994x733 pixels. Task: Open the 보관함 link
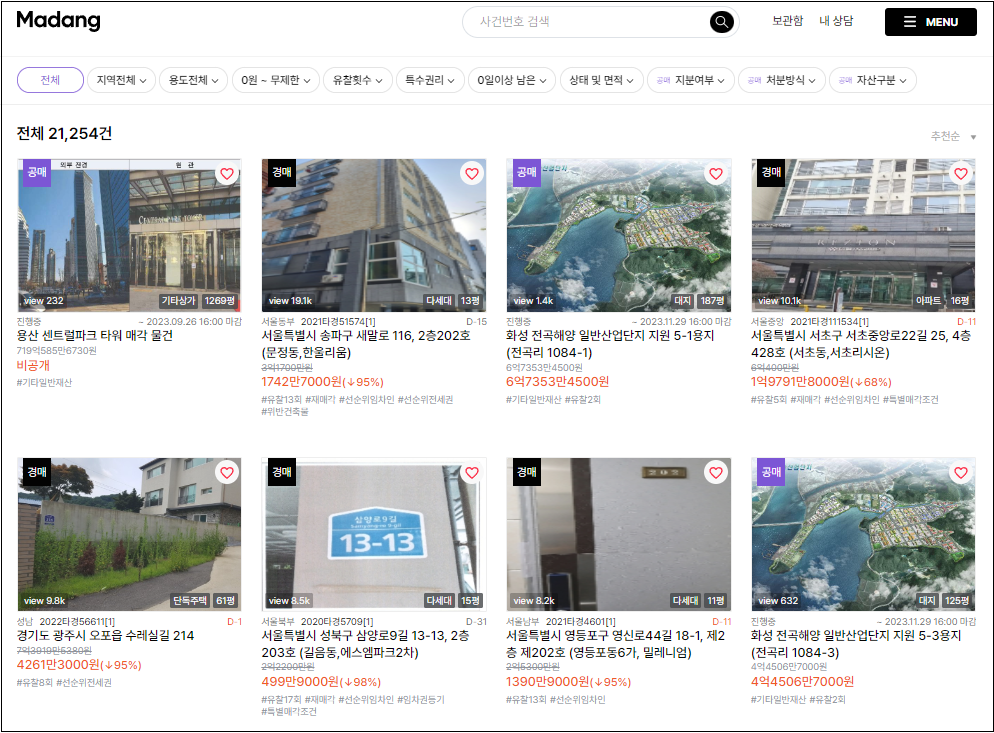tap(787, 21)
